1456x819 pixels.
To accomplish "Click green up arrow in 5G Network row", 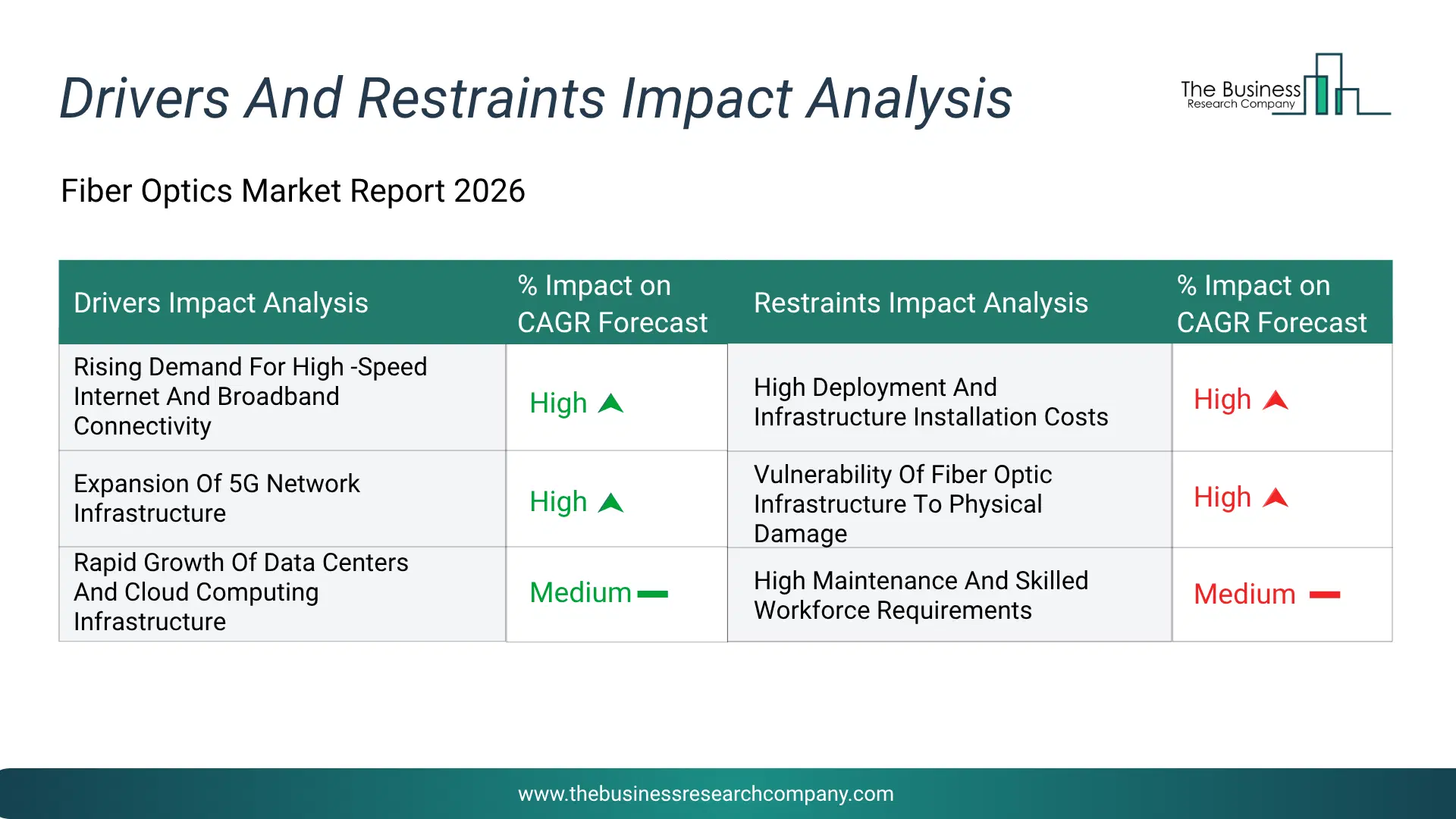I will 610,503.
